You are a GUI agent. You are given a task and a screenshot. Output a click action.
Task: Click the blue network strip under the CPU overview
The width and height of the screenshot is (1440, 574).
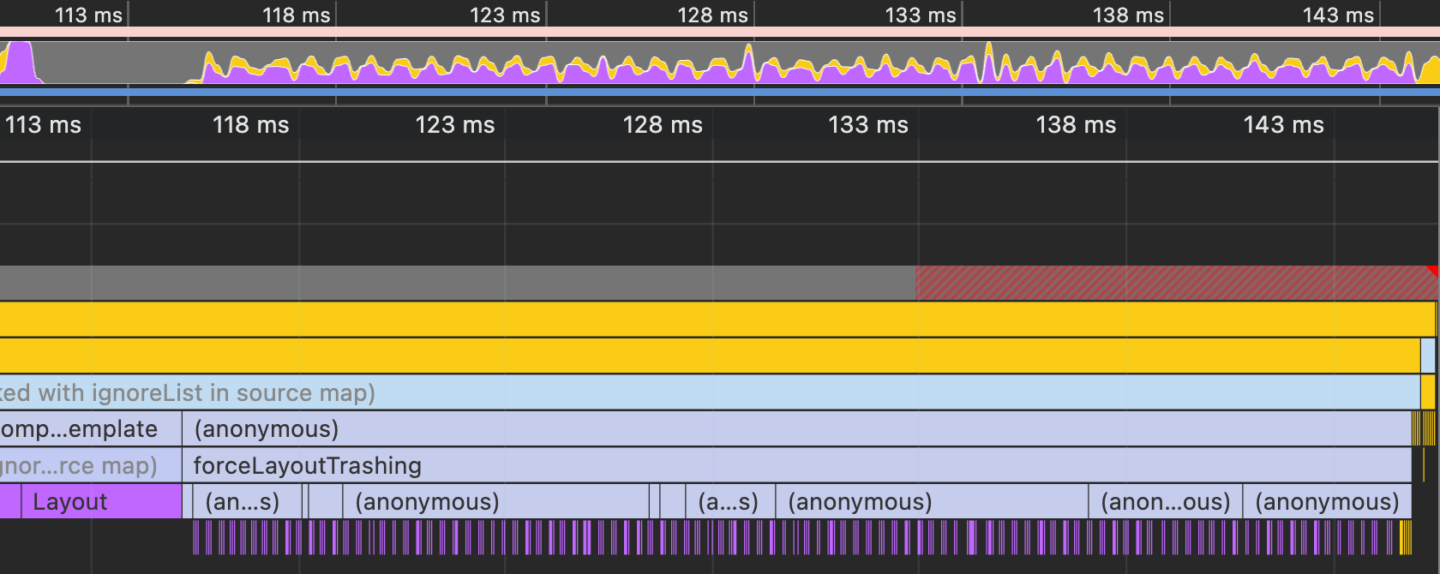pyautogui.click(x=720, y=92)
